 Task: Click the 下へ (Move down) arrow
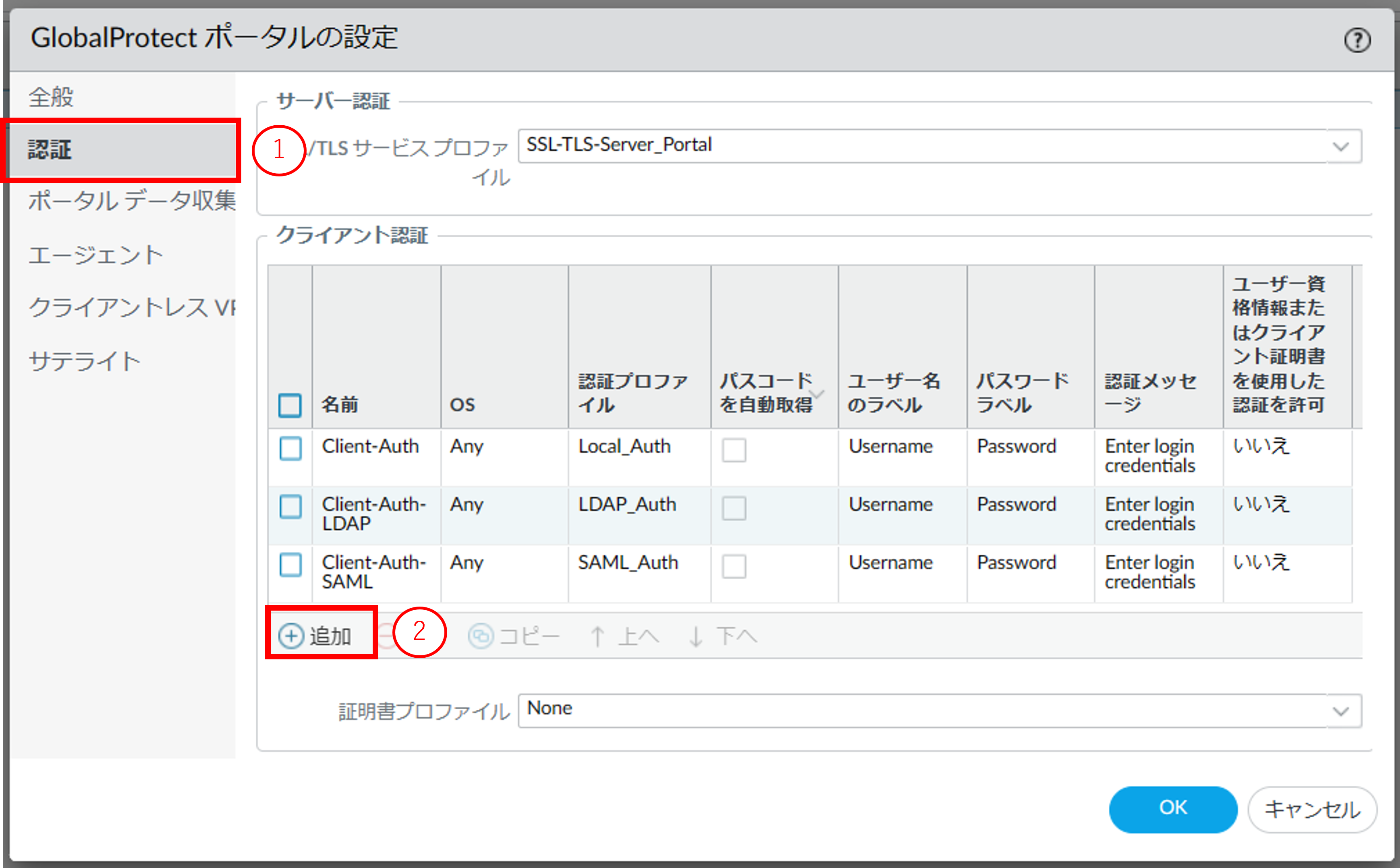[695, 636]
